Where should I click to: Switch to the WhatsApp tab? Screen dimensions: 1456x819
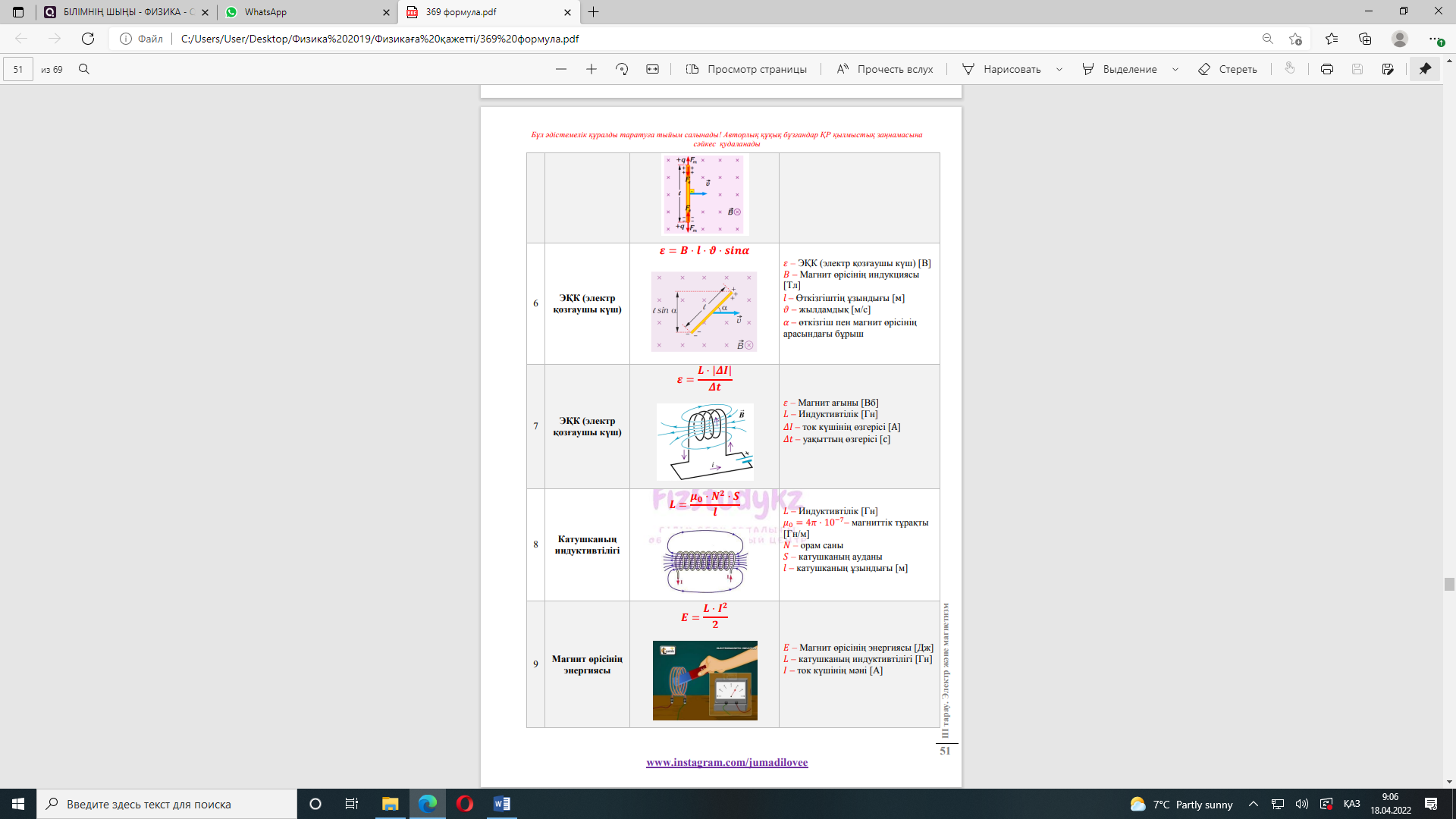pyautogui.click(x=303, y=12)
